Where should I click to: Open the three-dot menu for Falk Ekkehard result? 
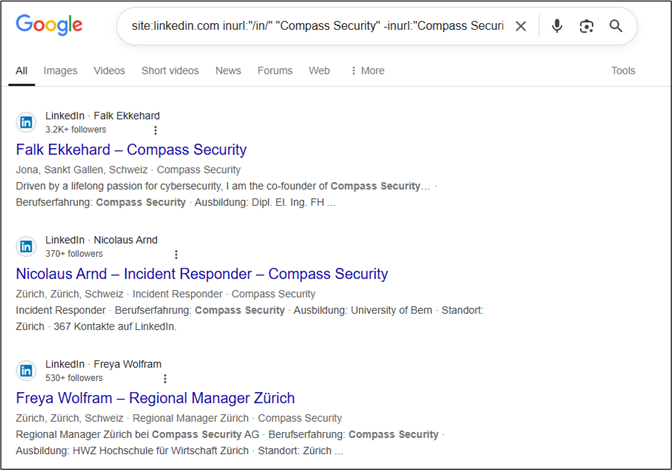(x=156, y=130)
